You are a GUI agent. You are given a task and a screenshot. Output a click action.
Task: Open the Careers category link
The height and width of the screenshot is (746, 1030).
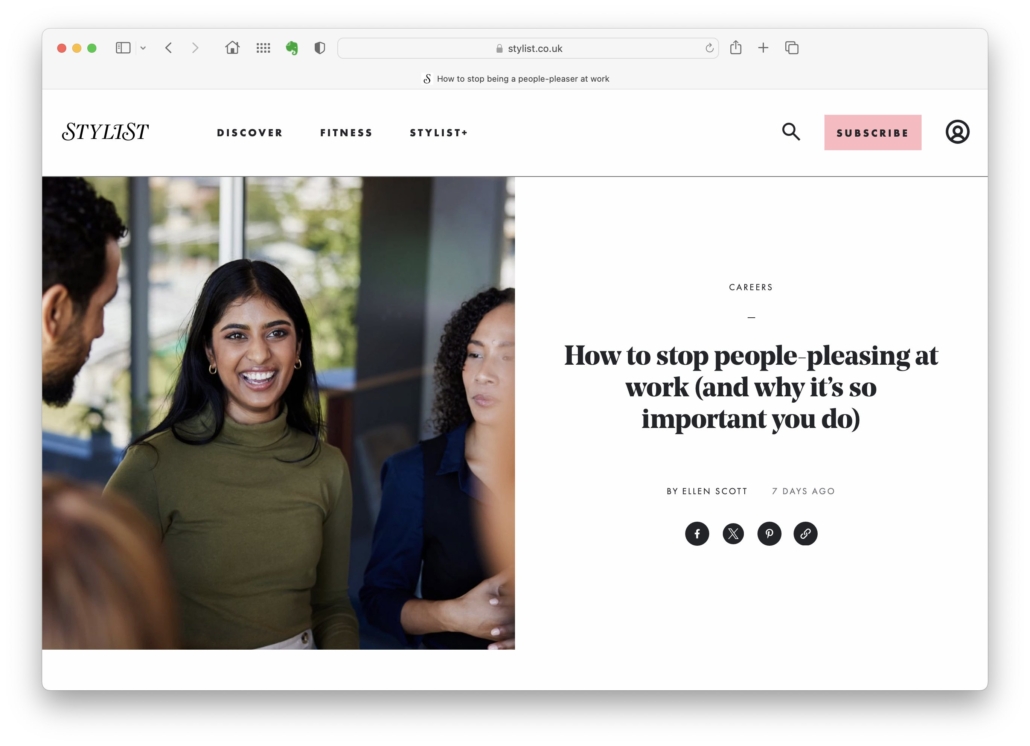tap(751, 288)
